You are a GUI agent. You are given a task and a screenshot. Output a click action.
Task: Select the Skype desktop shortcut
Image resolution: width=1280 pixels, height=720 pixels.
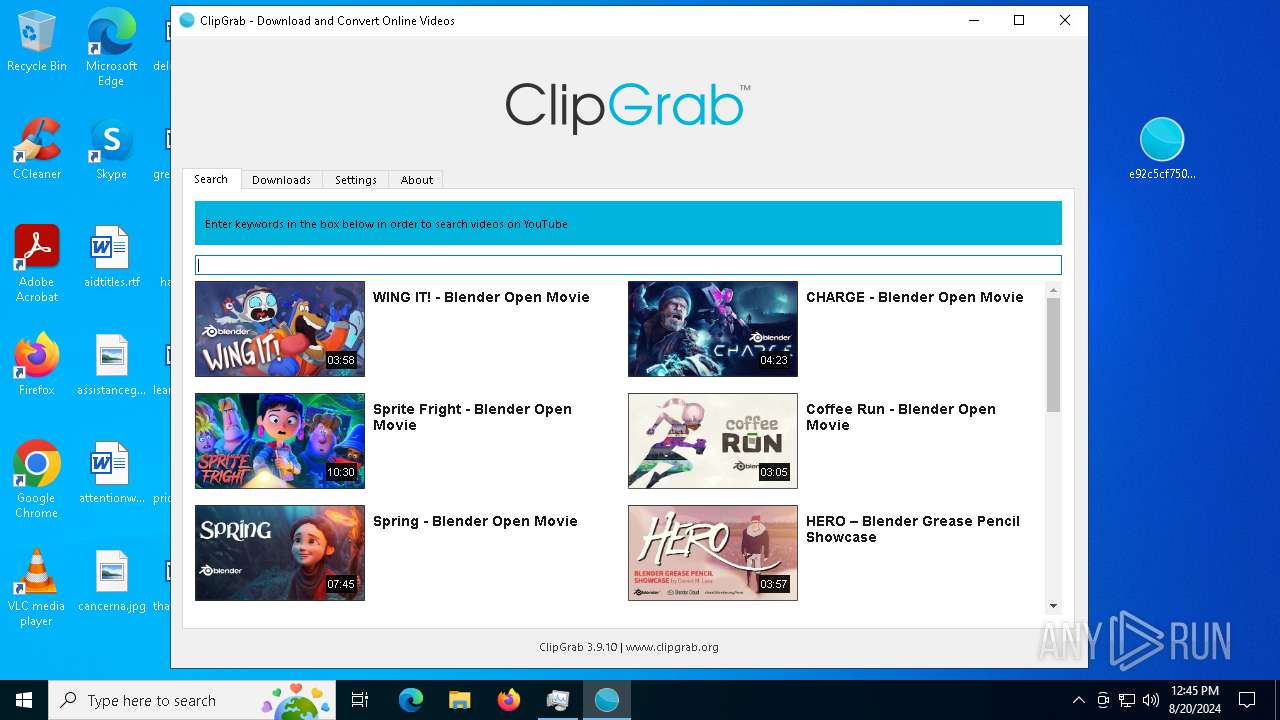pyautogui.click(x=111, y=150)
